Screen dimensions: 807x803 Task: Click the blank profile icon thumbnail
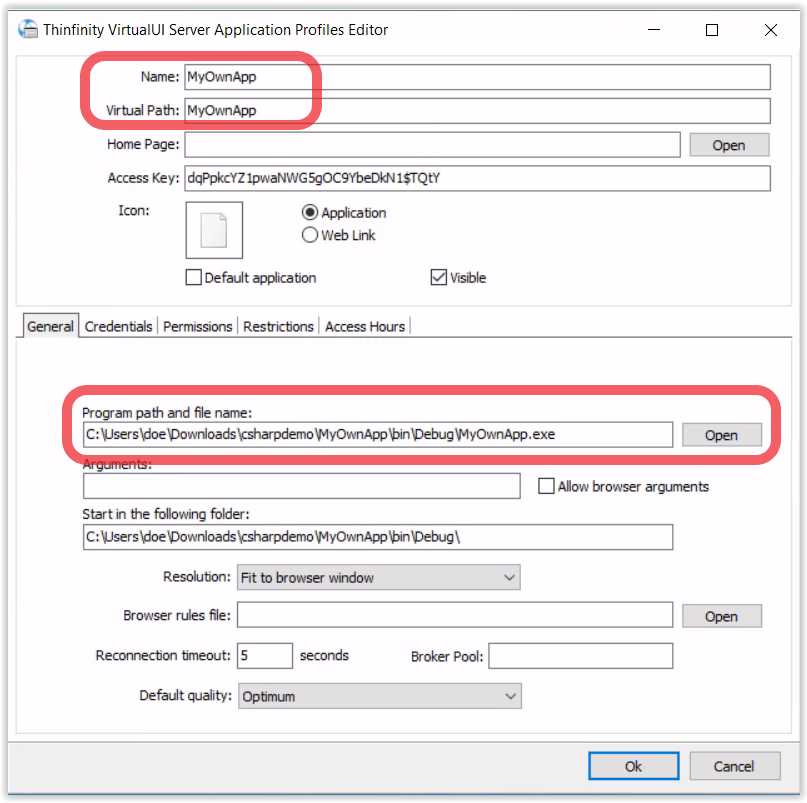(214, 230)
